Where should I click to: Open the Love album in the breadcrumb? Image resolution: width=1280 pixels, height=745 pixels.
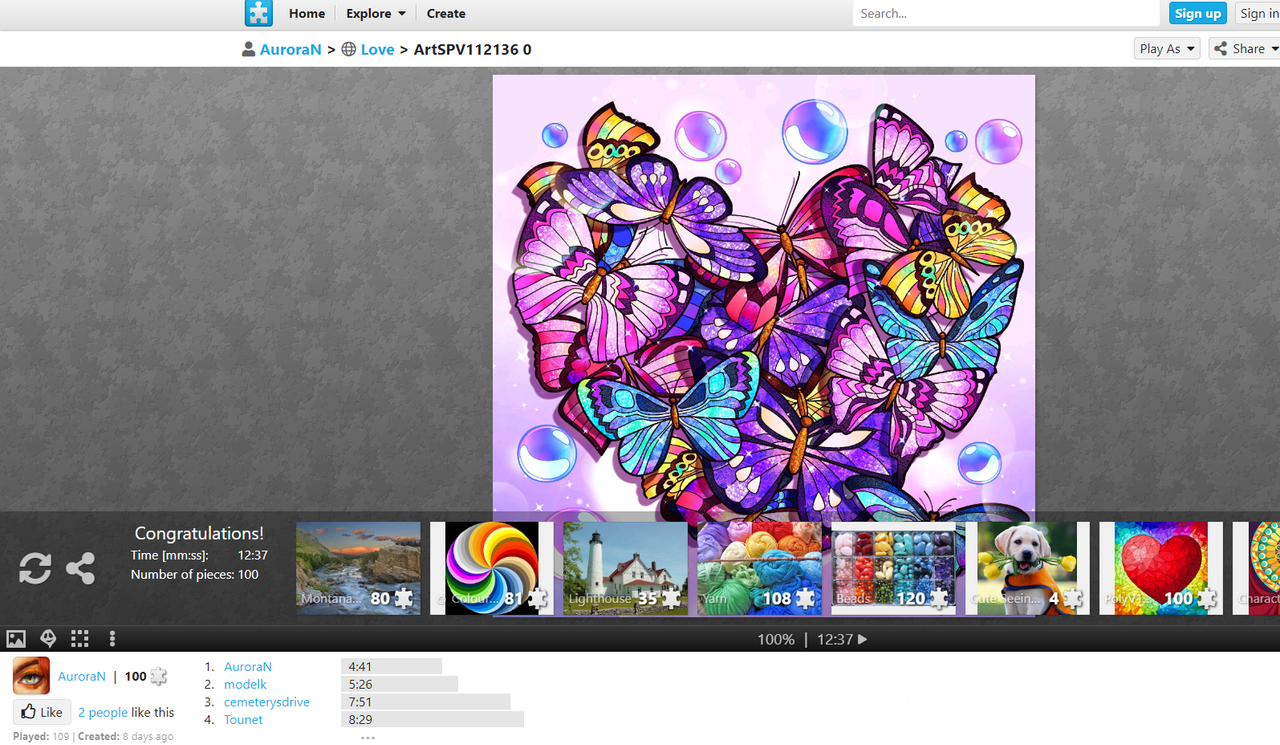tap(377, 49)
